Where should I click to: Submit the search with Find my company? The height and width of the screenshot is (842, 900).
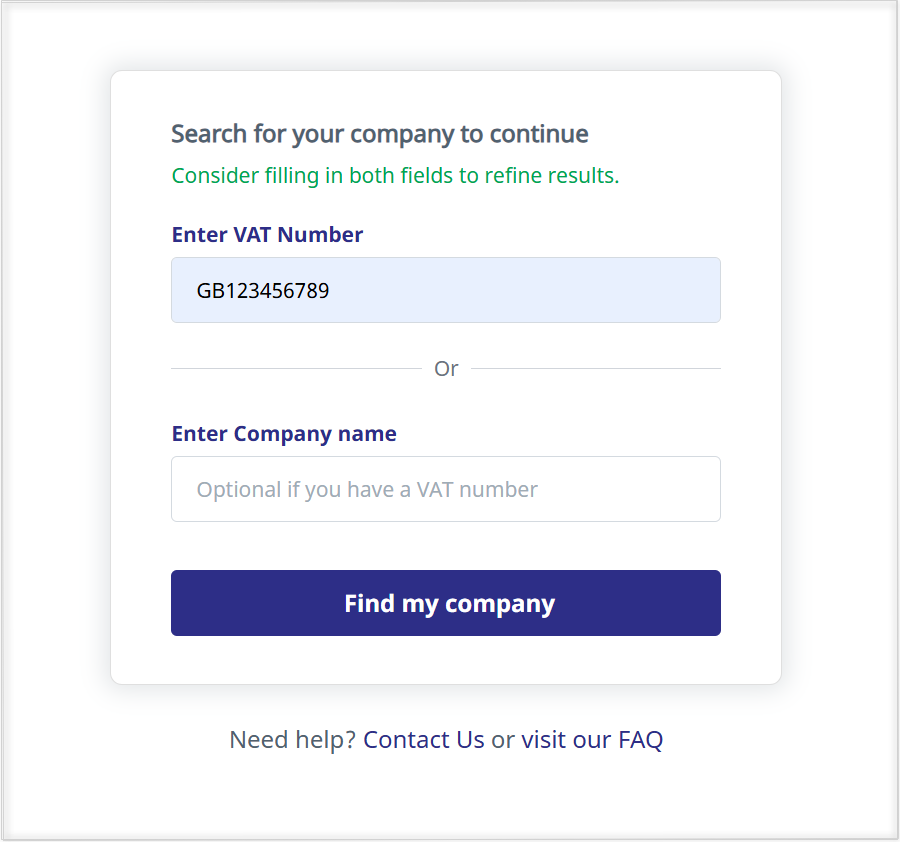pos(445,603)
